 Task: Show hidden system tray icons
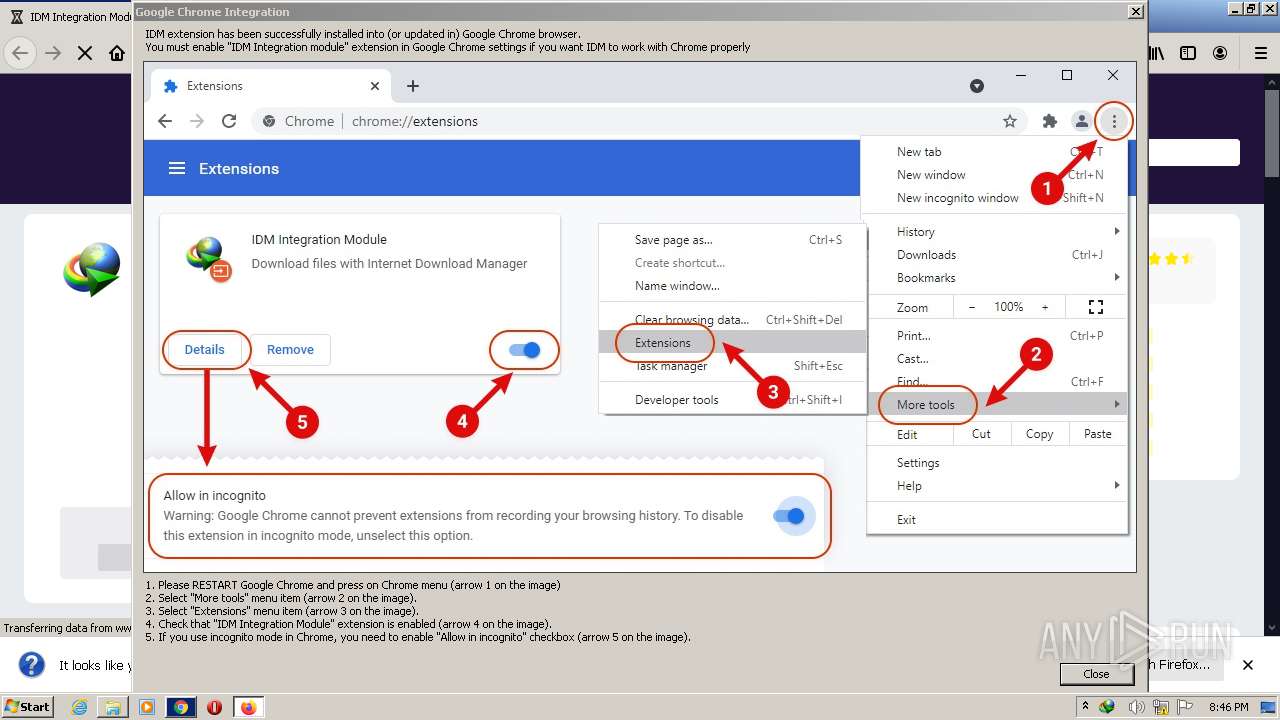tap(1085, 707)
